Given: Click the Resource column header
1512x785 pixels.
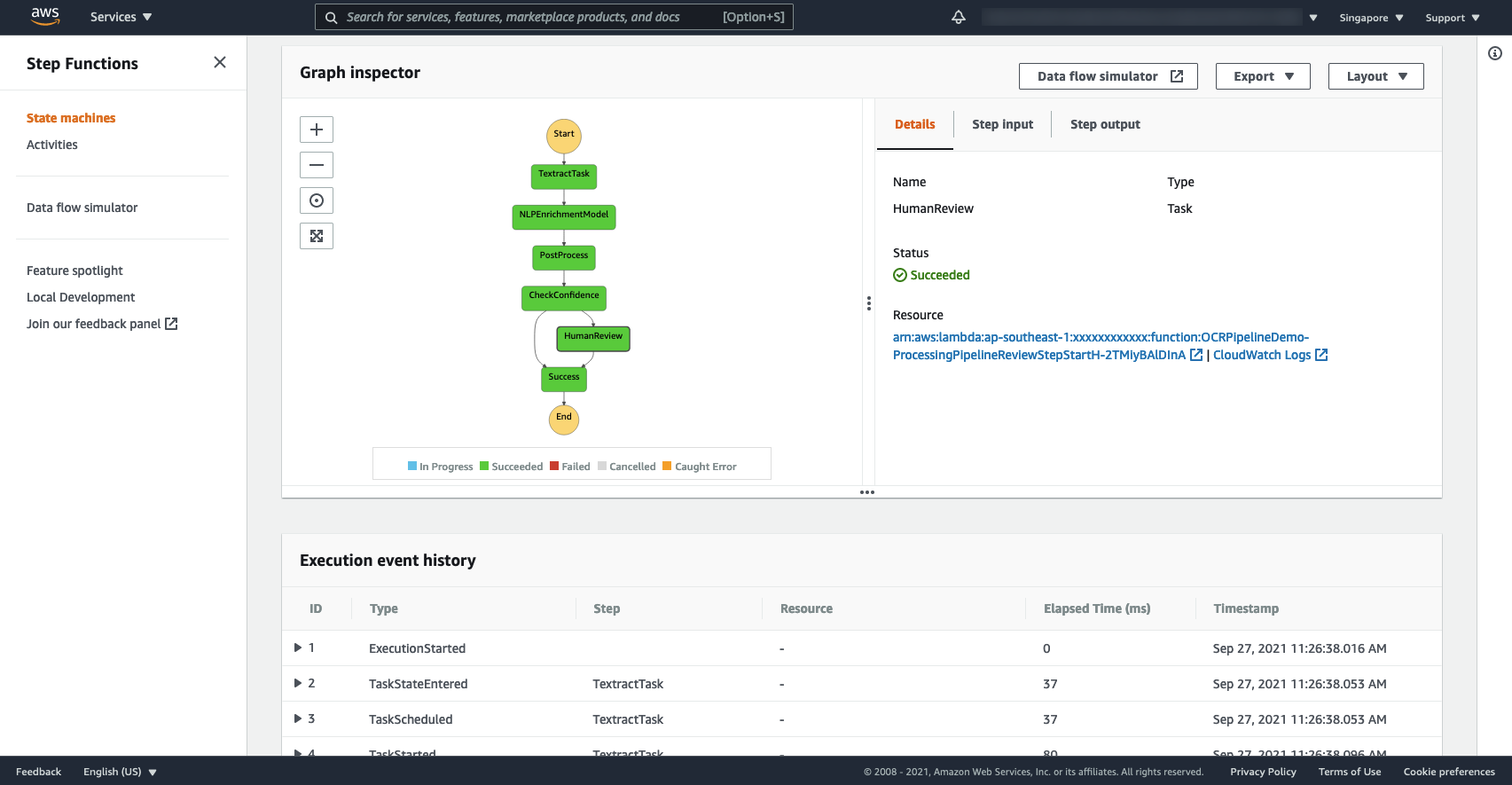Looking at the screenshot, I should (x=806, y=608).
